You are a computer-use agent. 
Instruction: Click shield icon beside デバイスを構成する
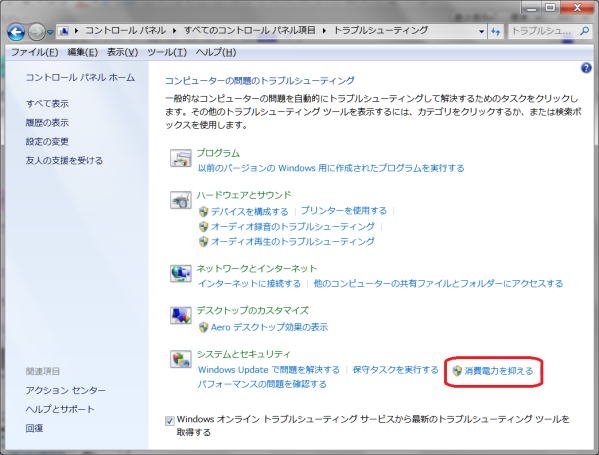click(204, 212)
